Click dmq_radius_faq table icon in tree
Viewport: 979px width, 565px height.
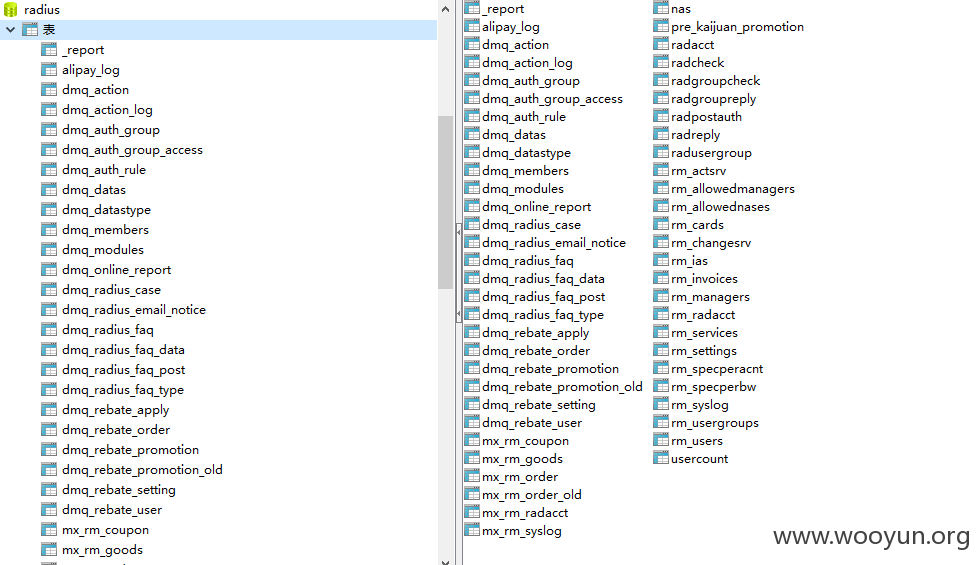[x=49, y=329]
